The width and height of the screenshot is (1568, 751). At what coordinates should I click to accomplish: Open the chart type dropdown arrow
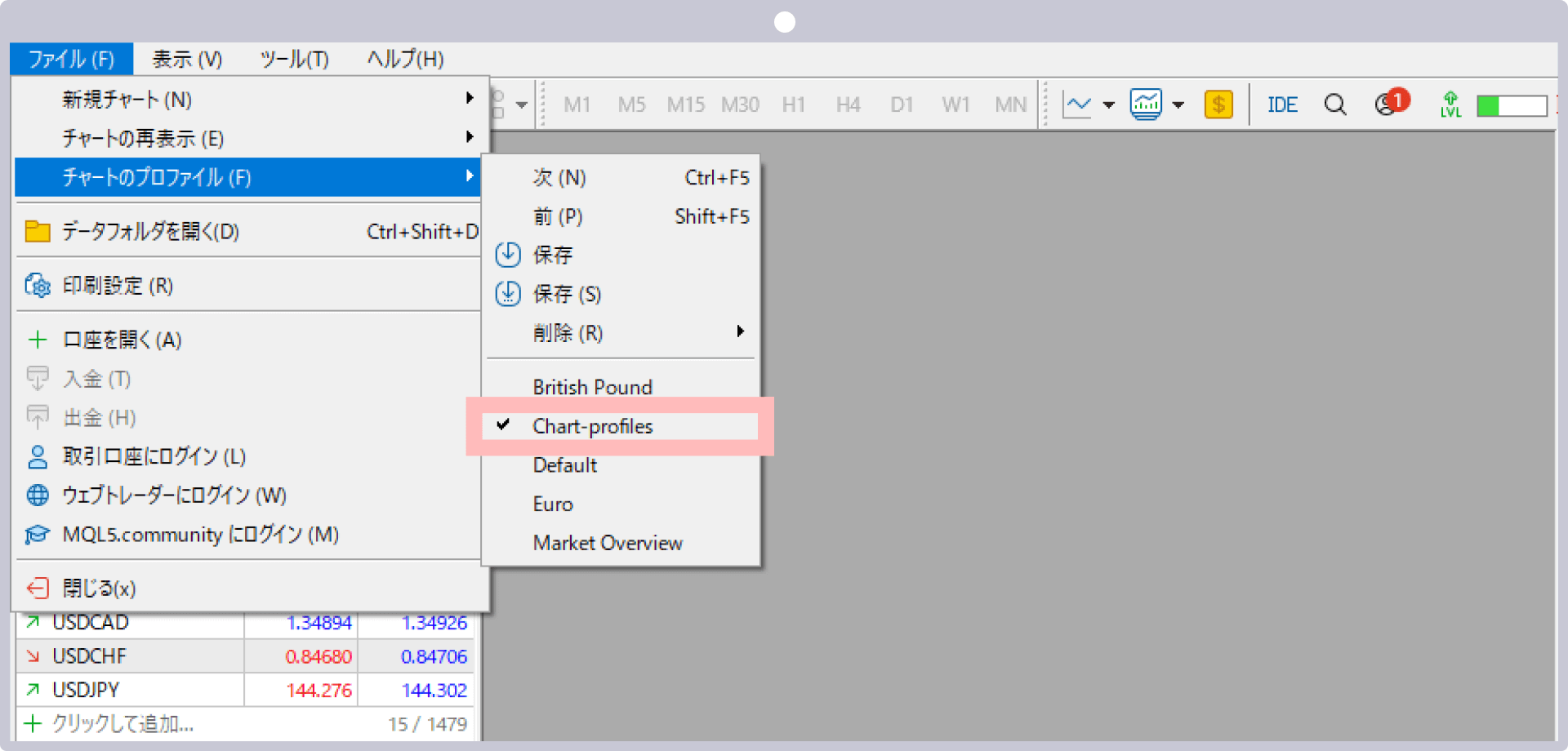pyautogui.click(x=1108, y=105)
